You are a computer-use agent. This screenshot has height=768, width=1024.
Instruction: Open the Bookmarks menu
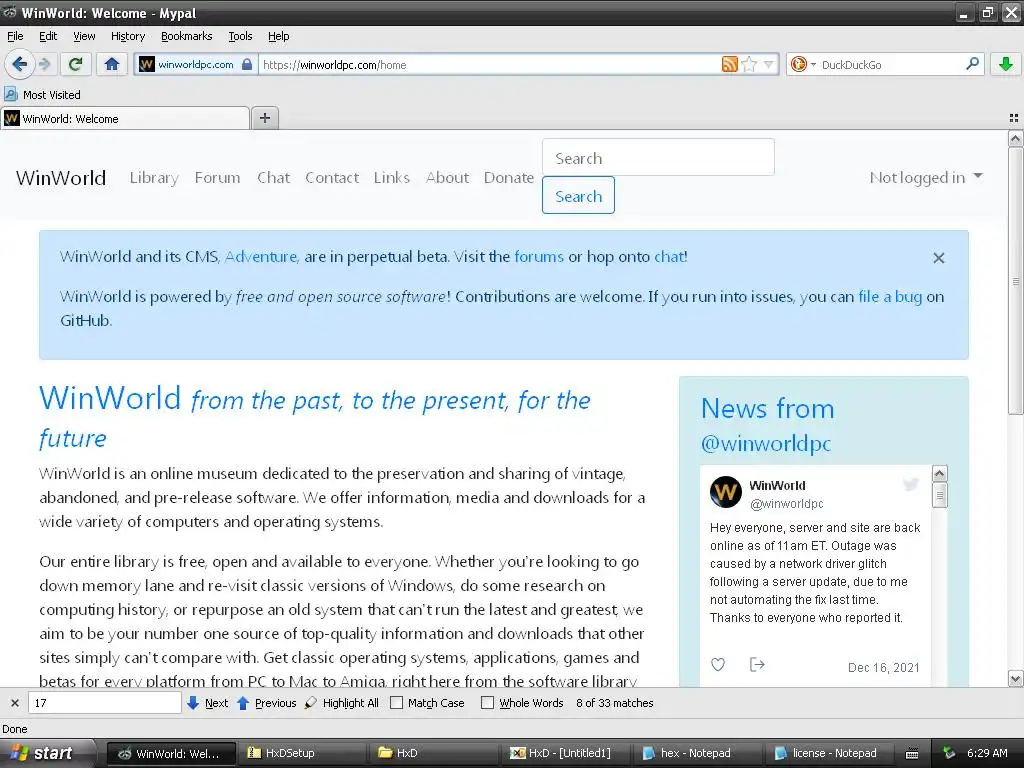[187, 36]
